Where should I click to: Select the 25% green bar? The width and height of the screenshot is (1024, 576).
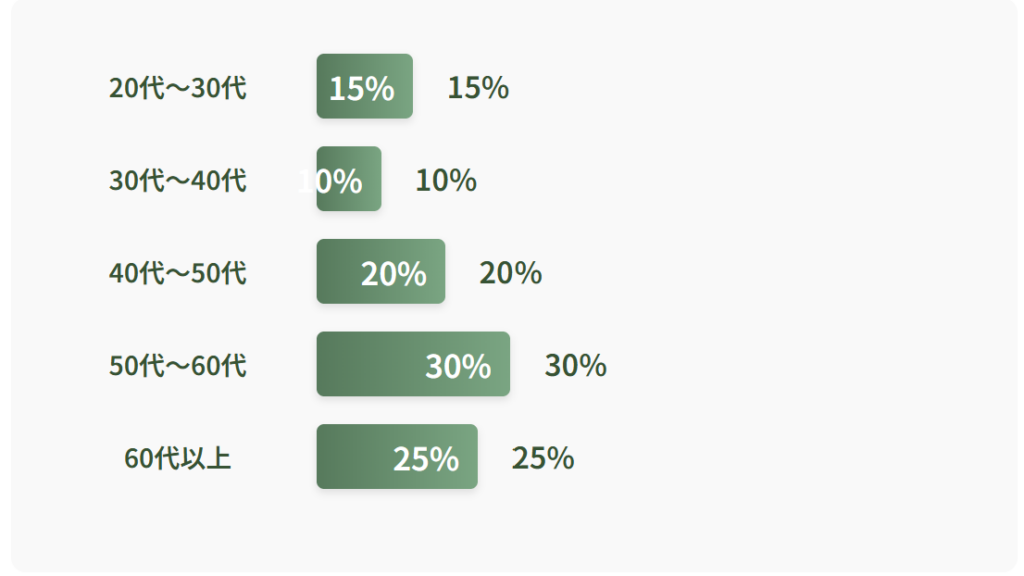(x=397, y=457)
